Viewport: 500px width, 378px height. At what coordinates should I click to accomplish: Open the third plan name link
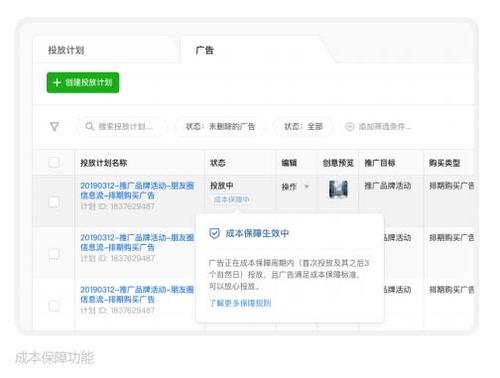137,294
